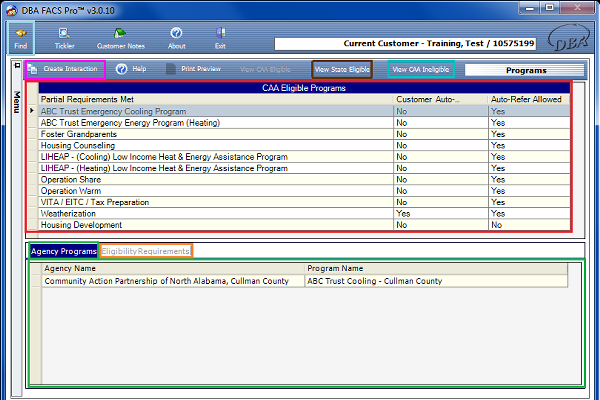Close the DBA FACS Pro window
The height and width of the screenshot is (400, 600).
578,8
